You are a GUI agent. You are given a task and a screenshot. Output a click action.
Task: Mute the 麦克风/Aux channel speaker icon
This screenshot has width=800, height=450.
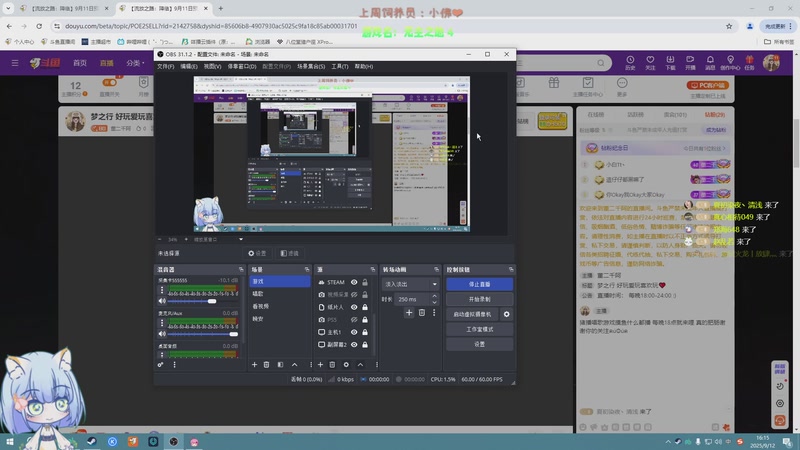tap(162, 334)
